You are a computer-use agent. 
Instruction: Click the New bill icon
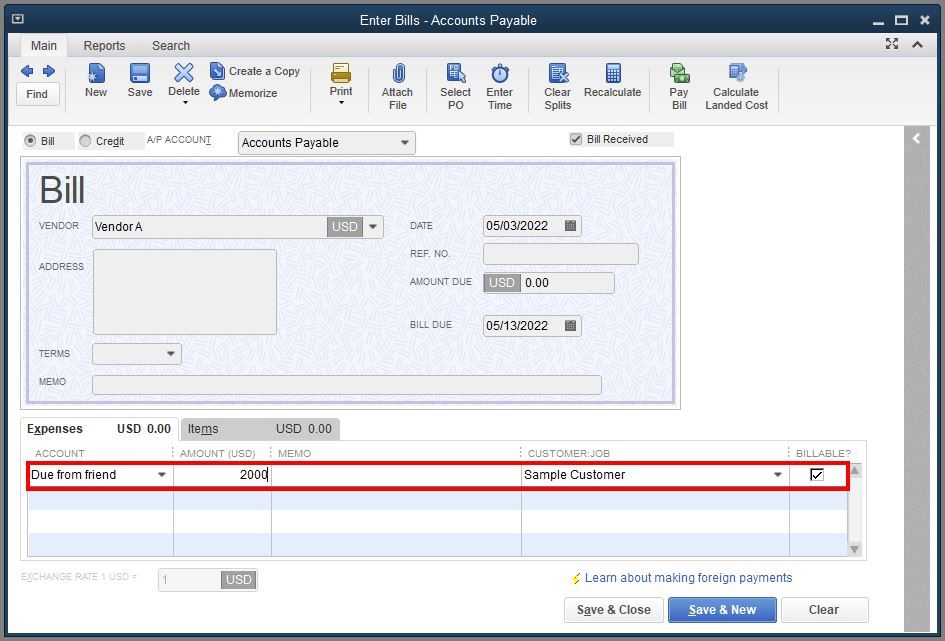click(x=96, y=73)
